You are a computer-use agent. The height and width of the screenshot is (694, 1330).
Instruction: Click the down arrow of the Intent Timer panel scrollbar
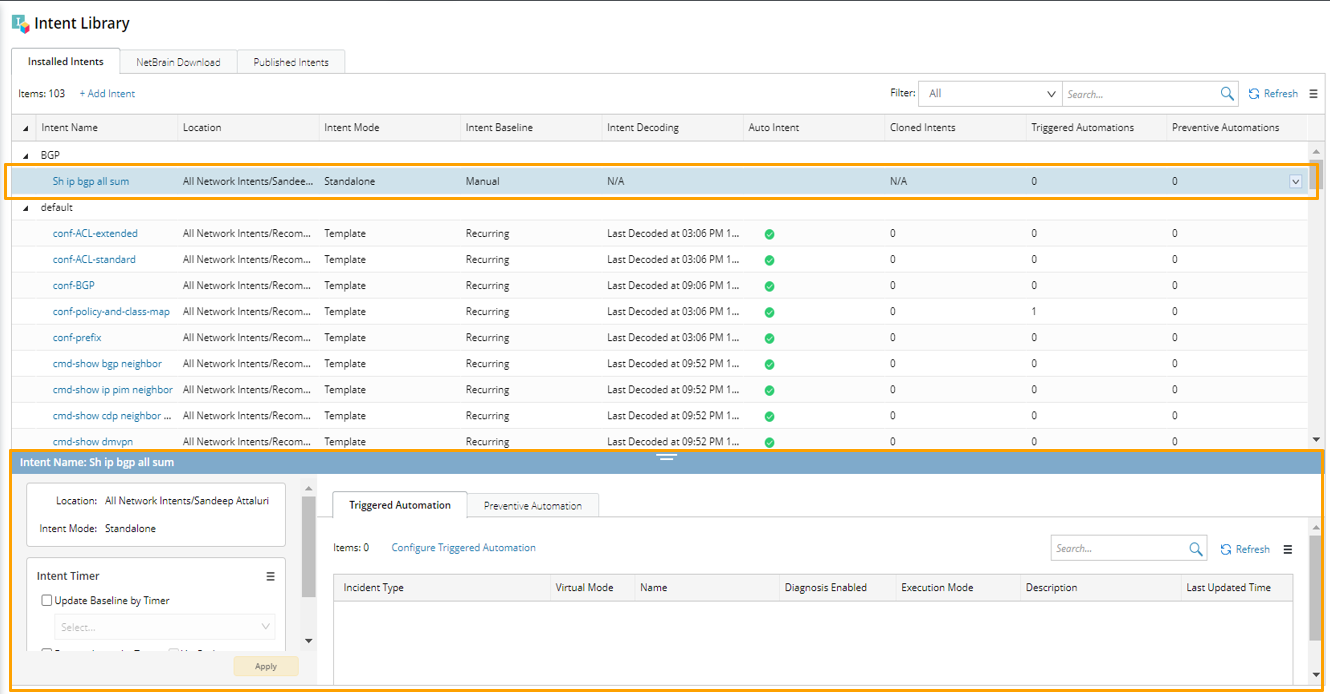[308, 641]
